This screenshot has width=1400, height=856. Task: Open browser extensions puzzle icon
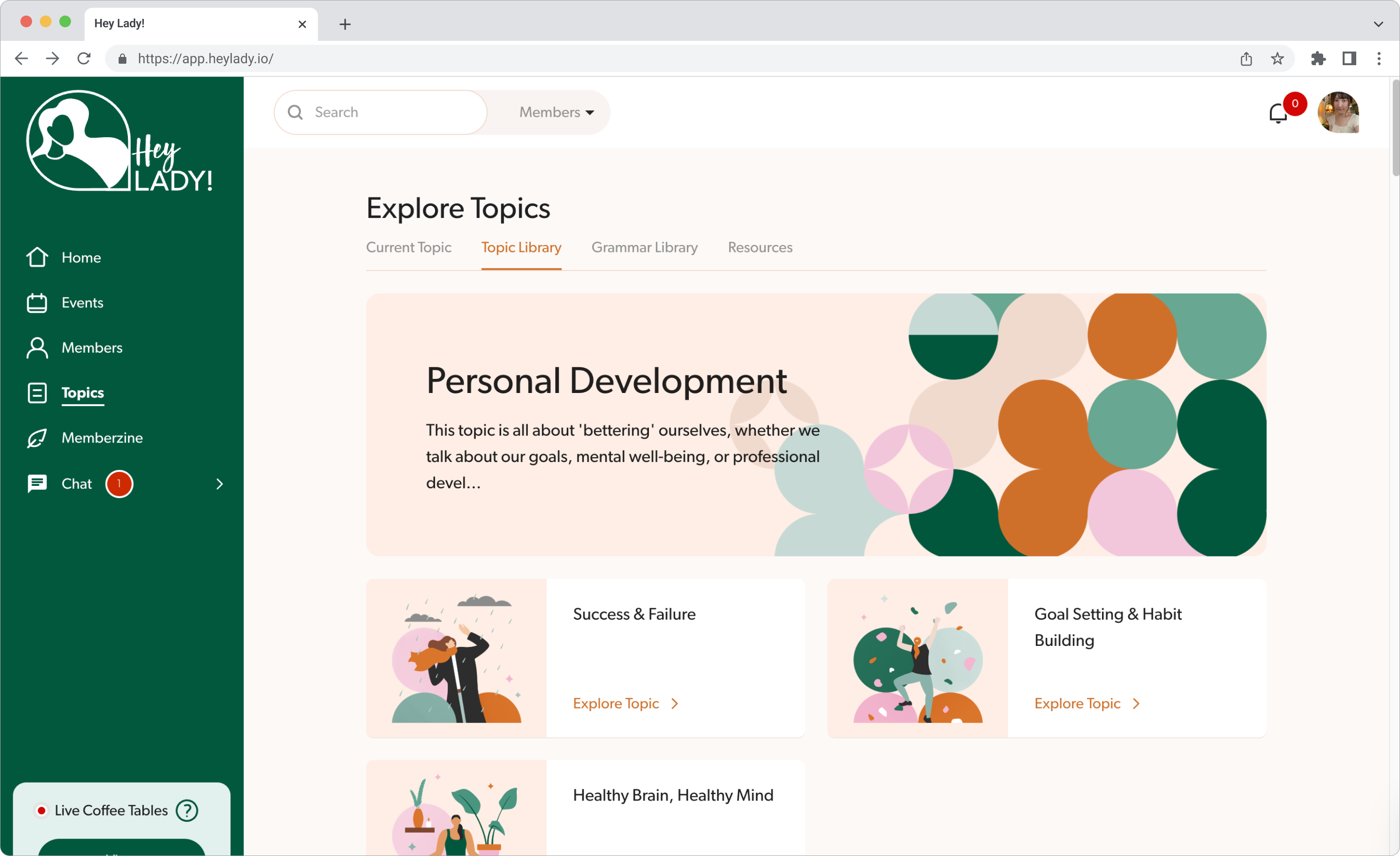[x=1318, y=58]
